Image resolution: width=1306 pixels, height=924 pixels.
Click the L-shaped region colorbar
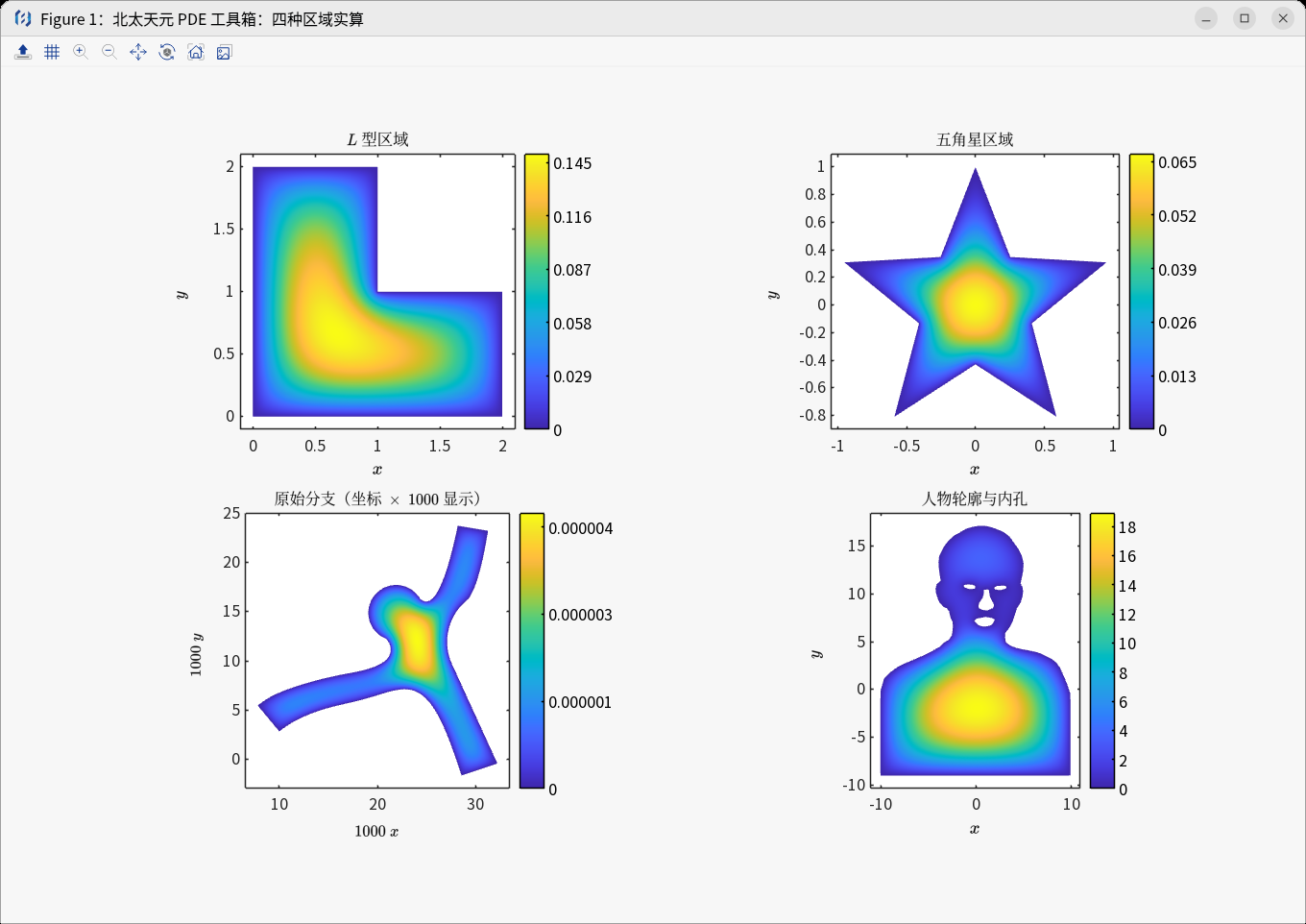point(537,291)
